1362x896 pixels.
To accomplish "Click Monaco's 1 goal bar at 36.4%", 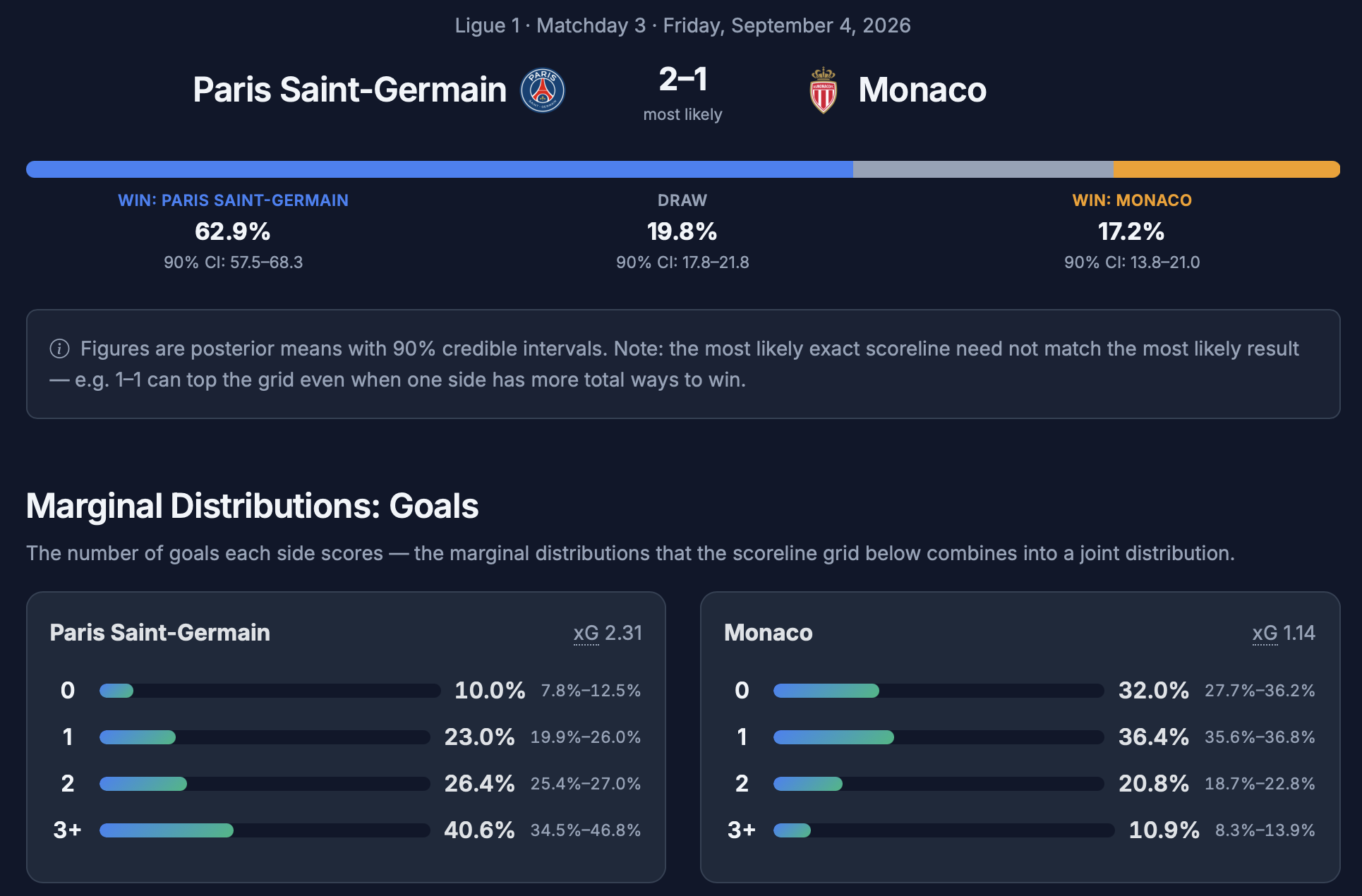I will pyautogui.click(x=939, y=737).
